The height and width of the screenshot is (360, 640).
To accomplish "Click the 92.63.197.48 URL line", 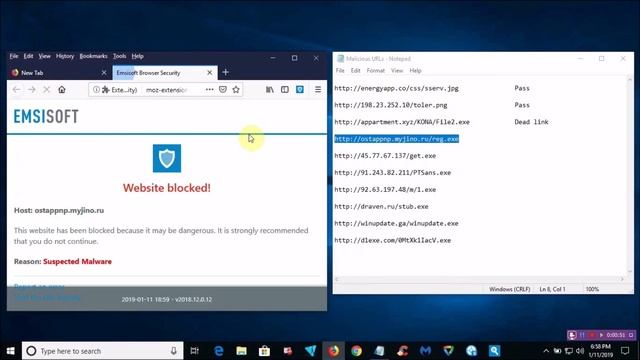I will point(385,190).
